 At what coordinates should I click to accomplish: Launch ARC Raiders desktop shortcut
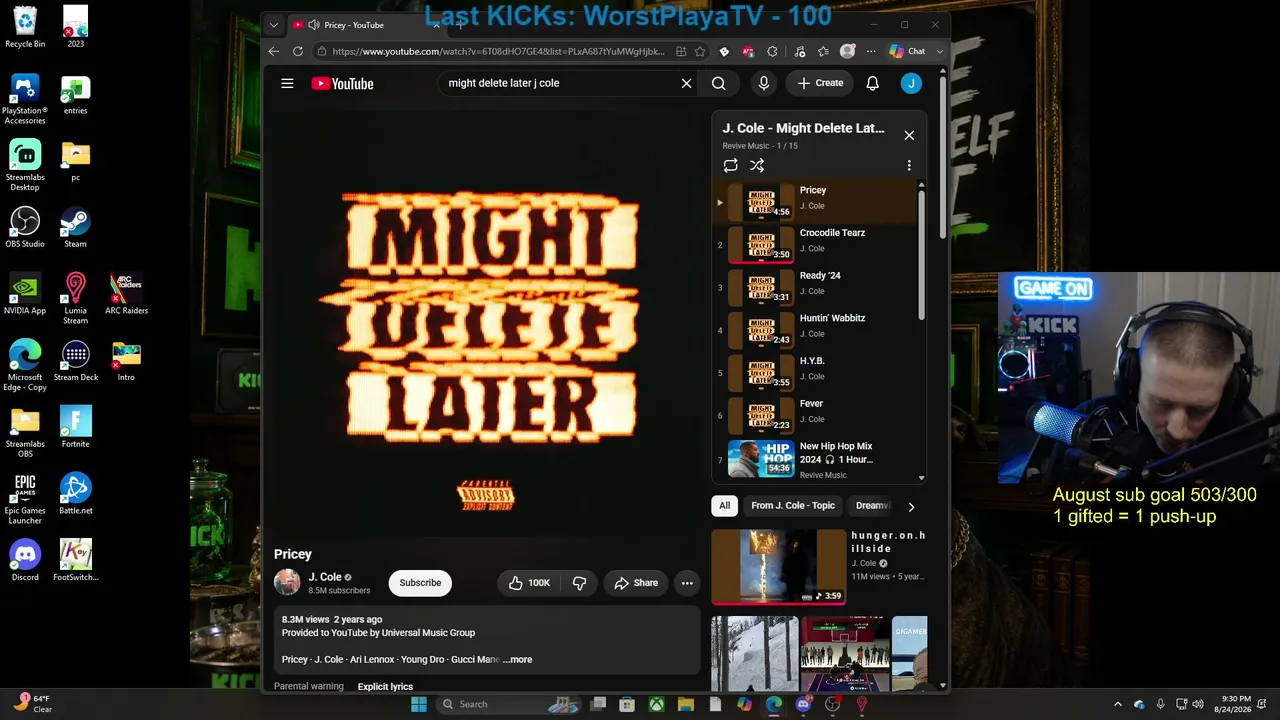(126, 294)
